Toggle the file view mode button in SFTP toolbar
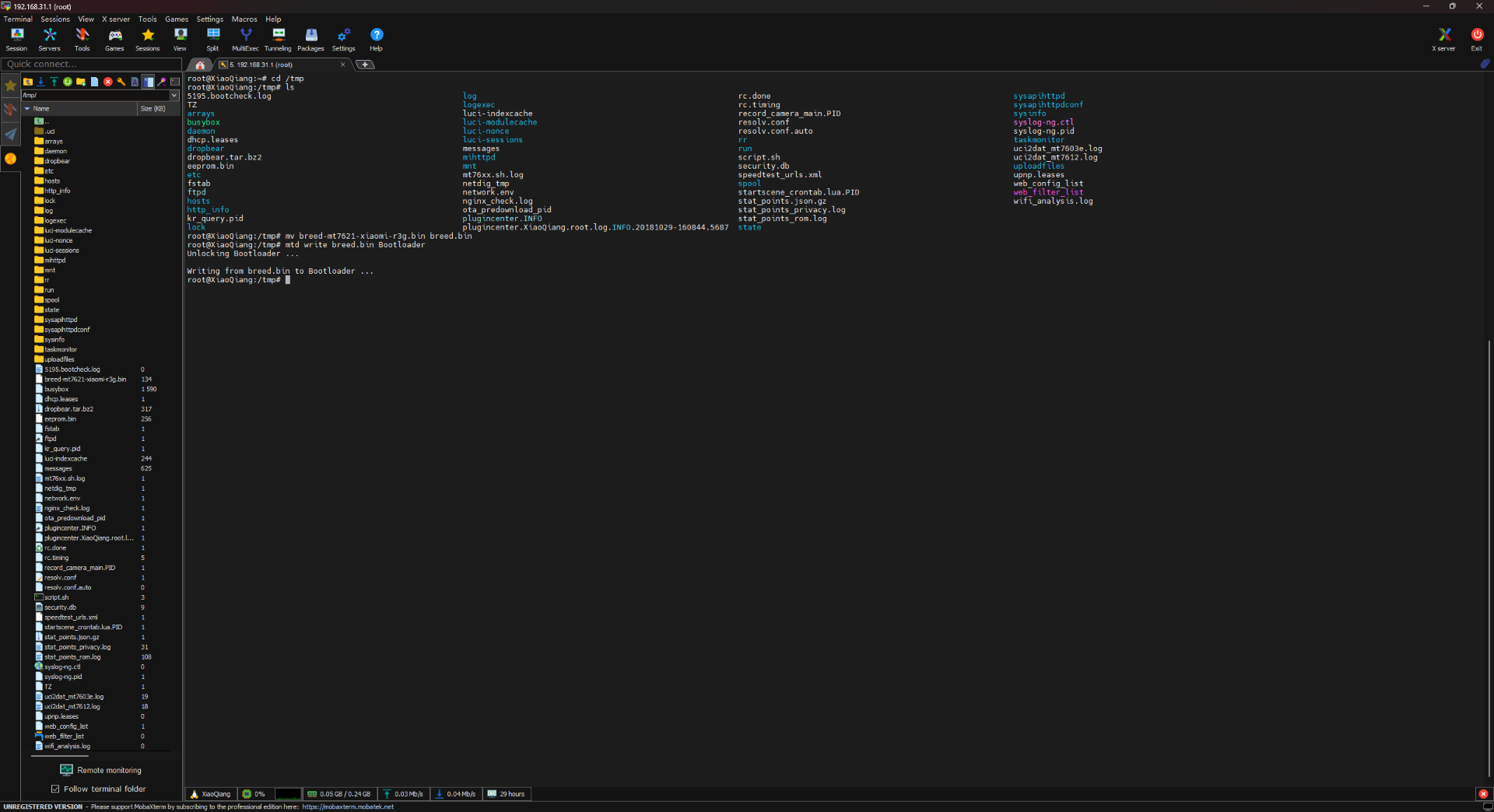 pyautogui.click(x=148, y=82)
